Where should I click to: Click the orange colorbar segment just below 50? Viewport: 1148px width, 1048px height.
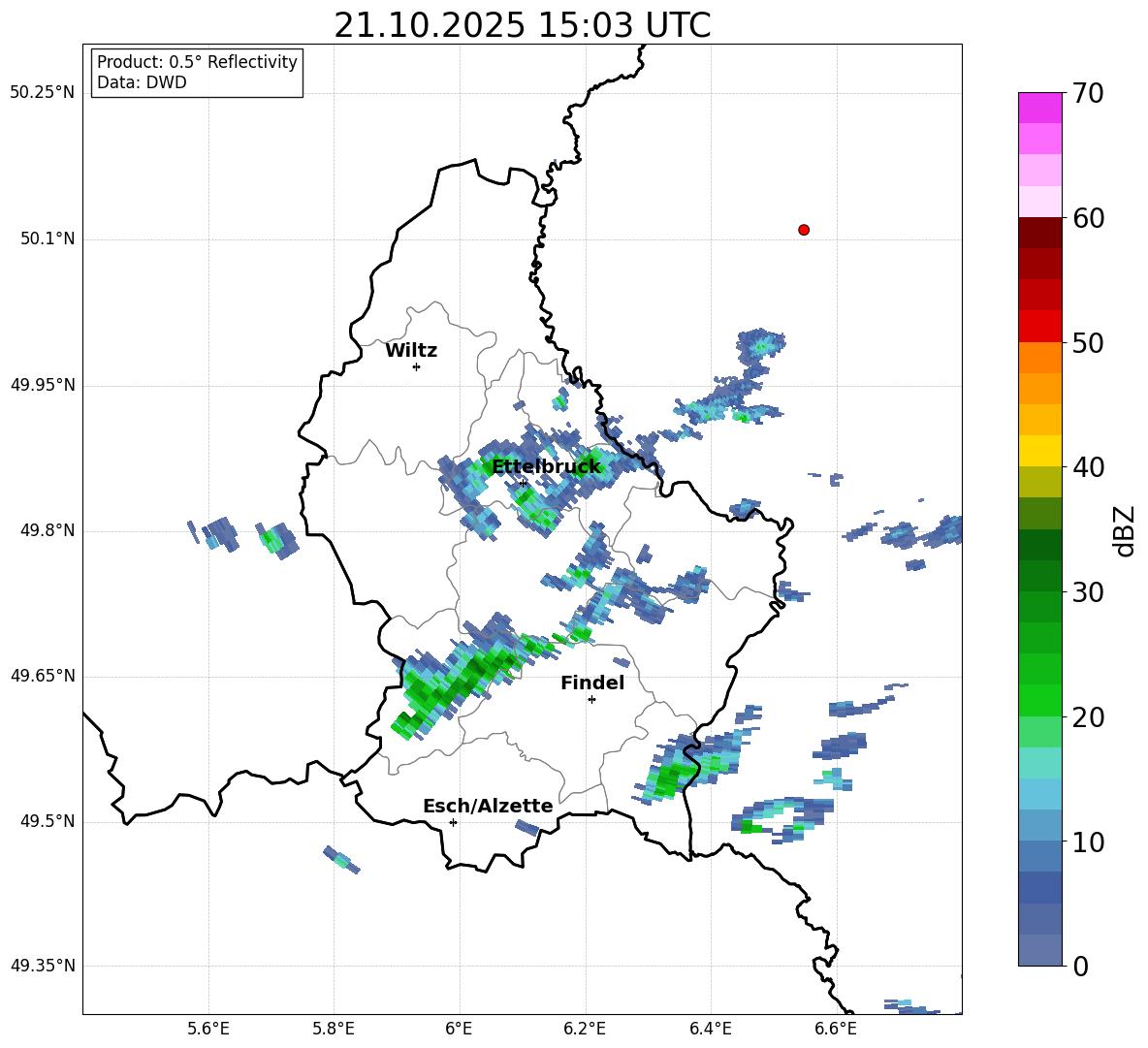(1039, 357)
